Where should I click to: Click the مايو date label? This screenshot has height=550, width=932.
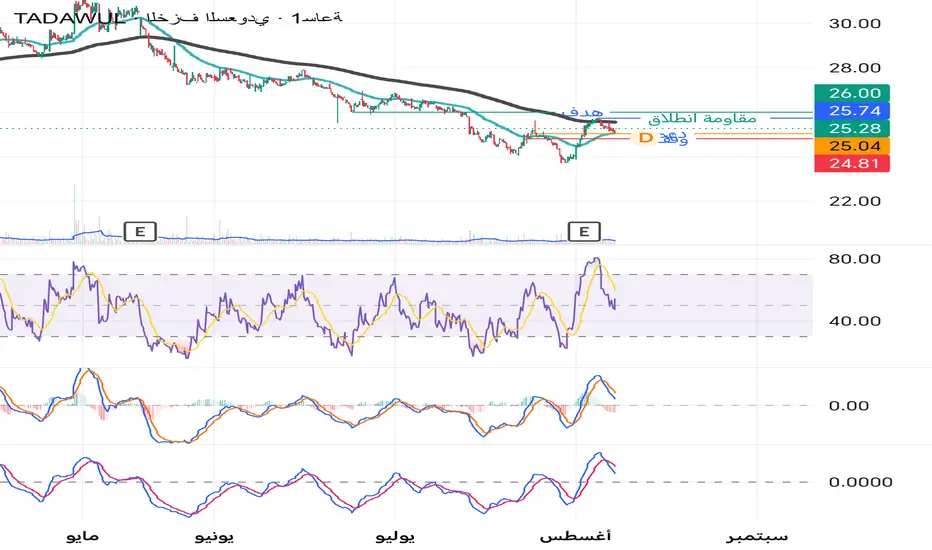(x=82, y=536)
